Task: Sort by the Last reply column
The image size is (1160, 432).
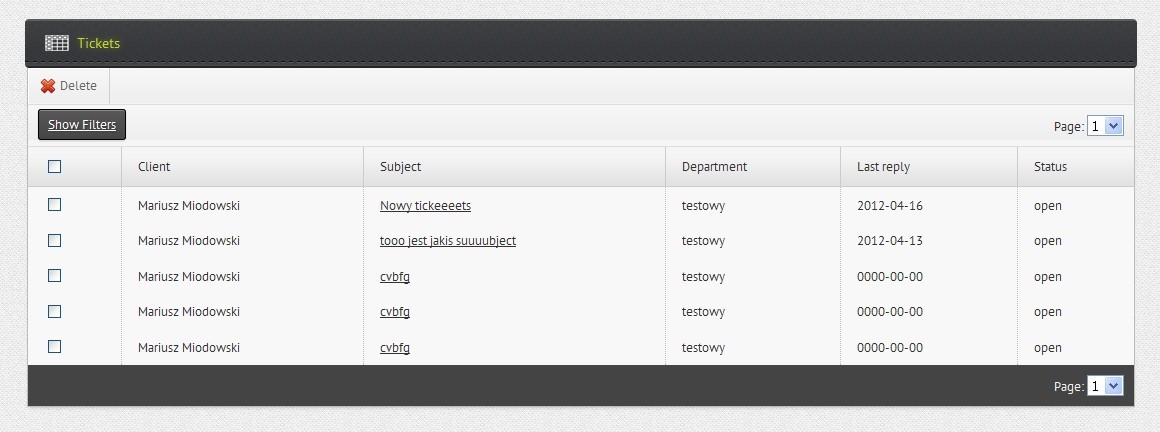Action: tap(883, 167)
